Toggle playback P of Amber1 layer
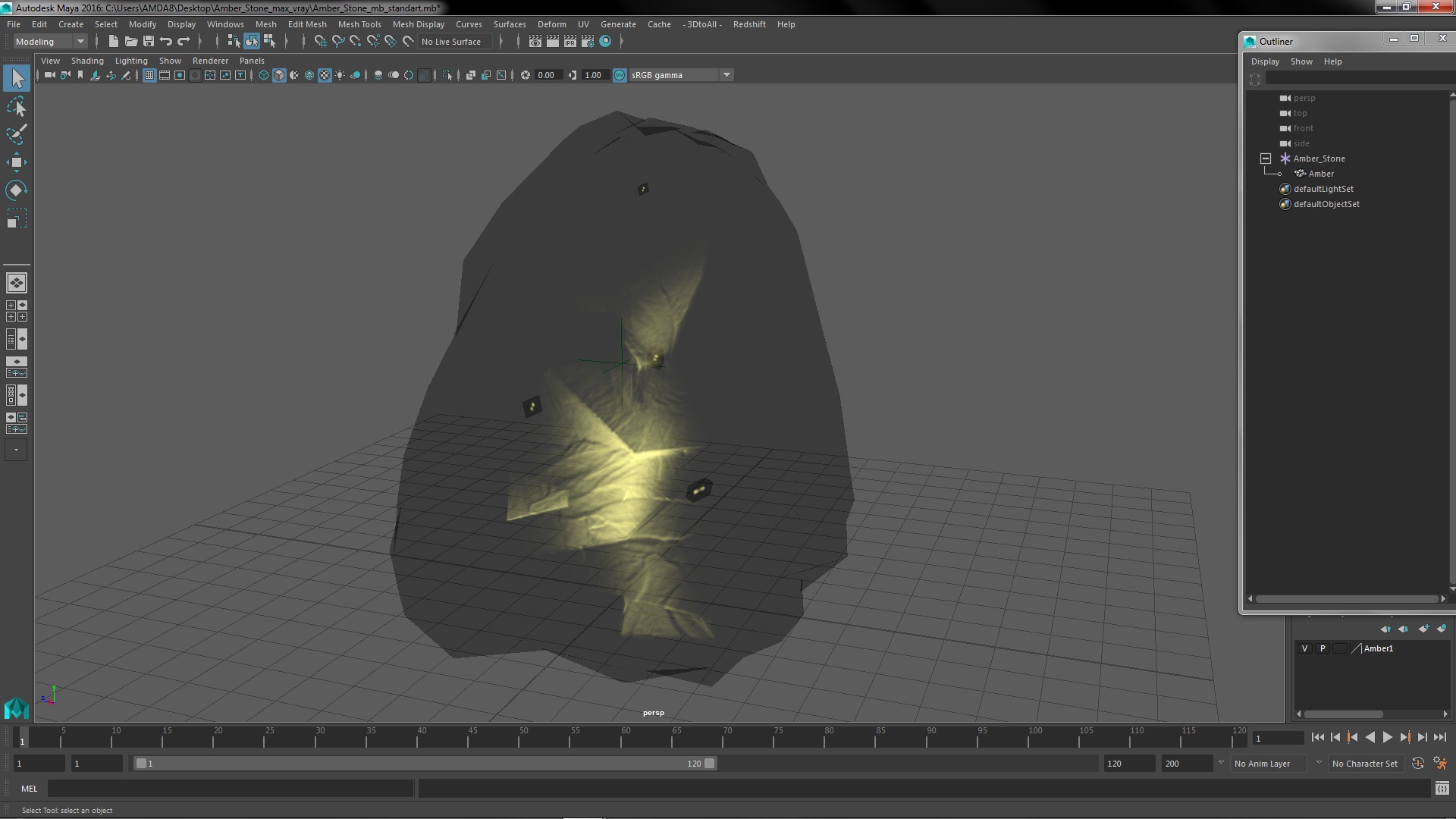 tap(1323, 648)
